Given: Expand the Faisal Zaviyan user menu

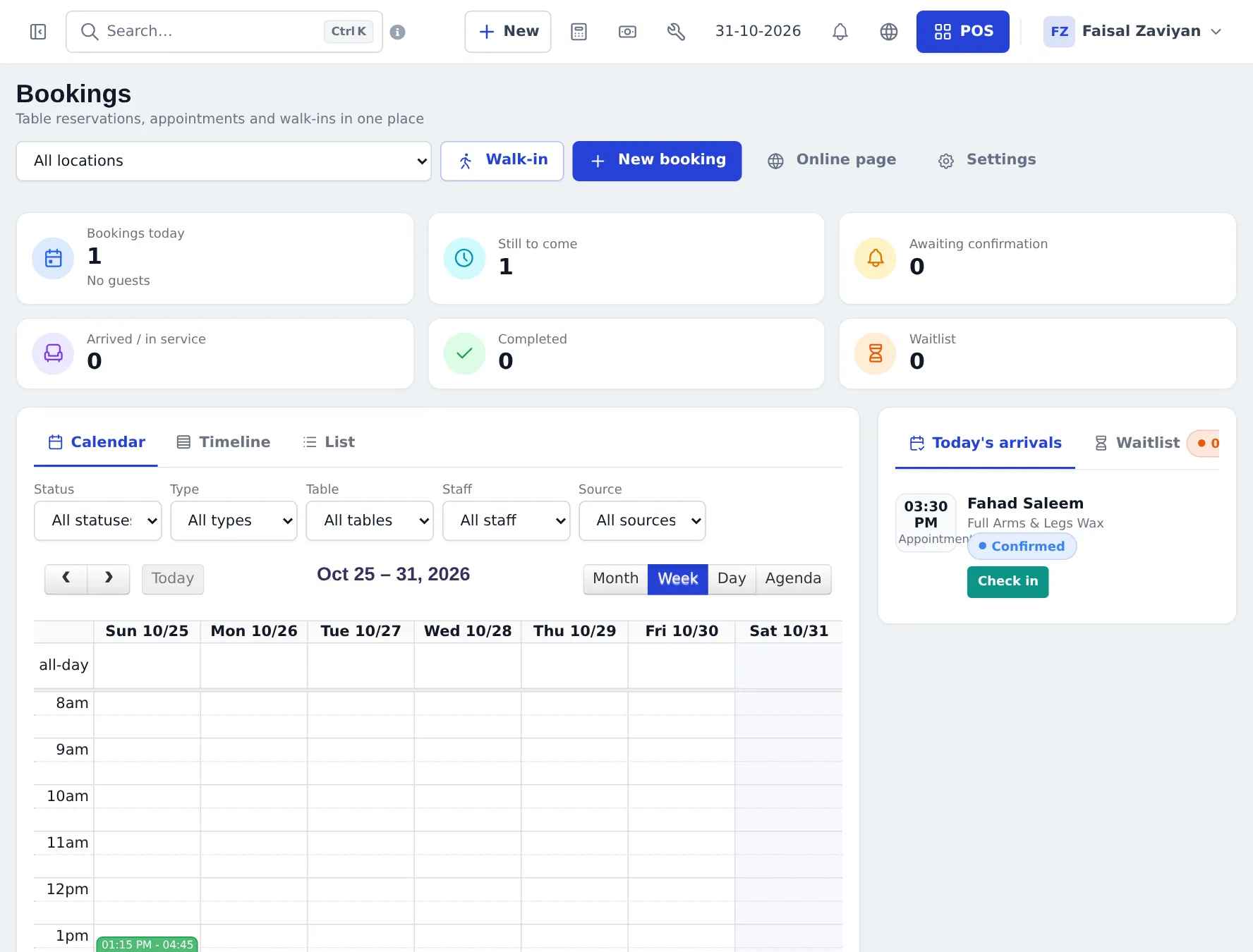Looking at the screenshot, I should tap(1134, 32).
